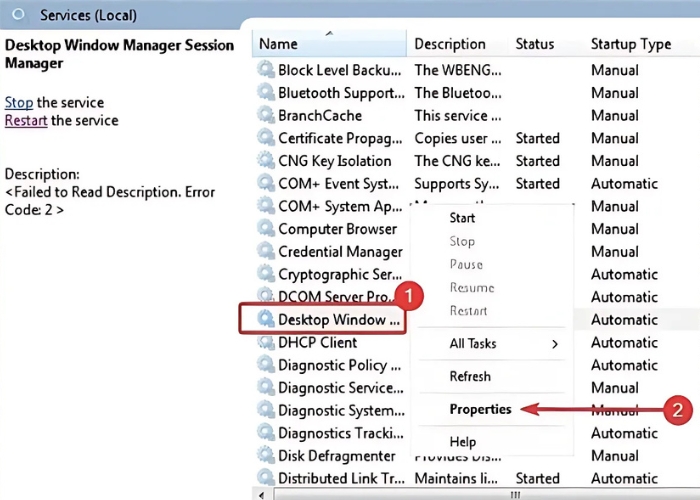Viewport: 700px width, 500px height.
Task: Open Properties from the context menu
Action: click(480, 409)
